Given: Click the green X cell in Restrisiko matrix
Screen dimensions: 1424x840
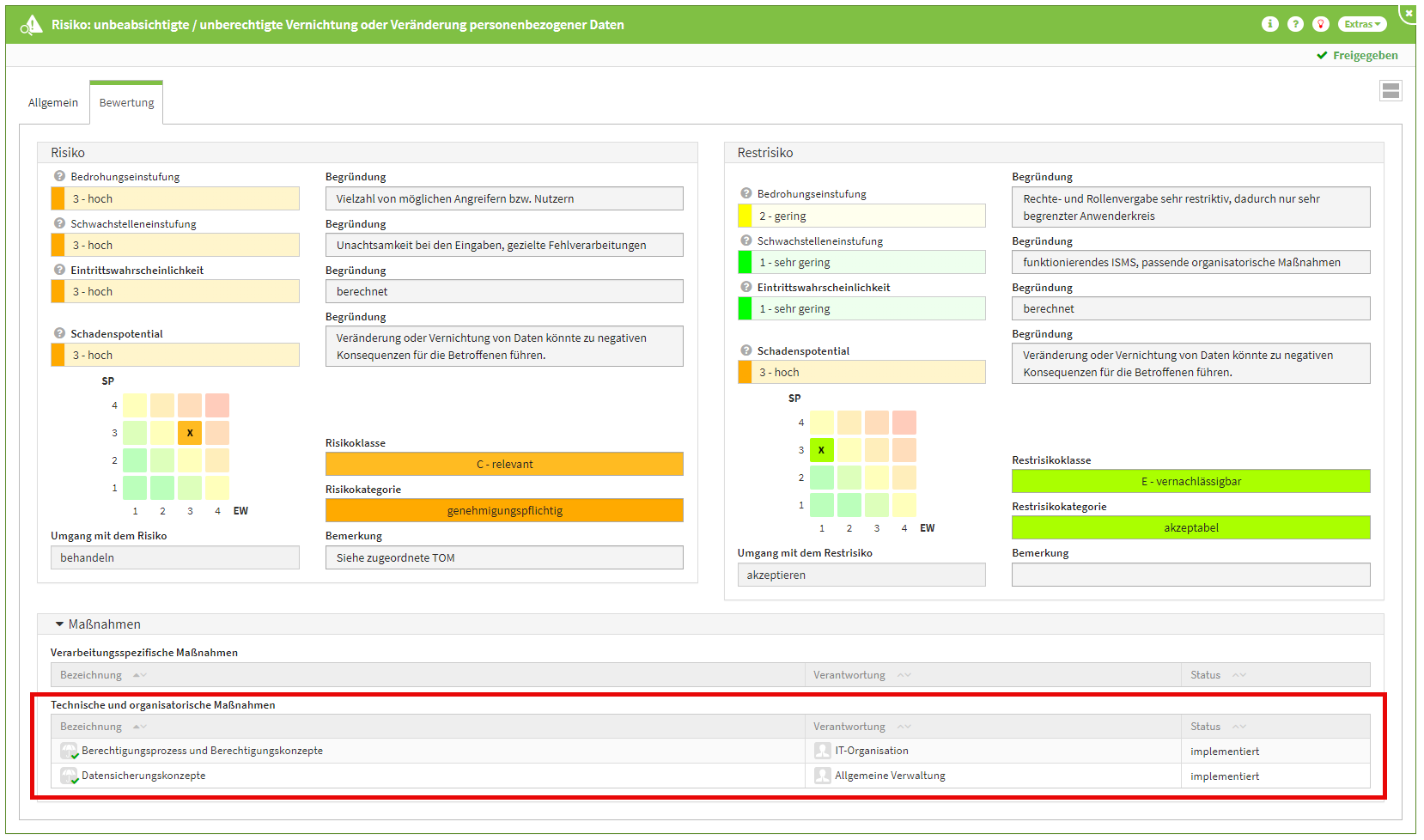Looking at the screenshot, I should [821, 450].
